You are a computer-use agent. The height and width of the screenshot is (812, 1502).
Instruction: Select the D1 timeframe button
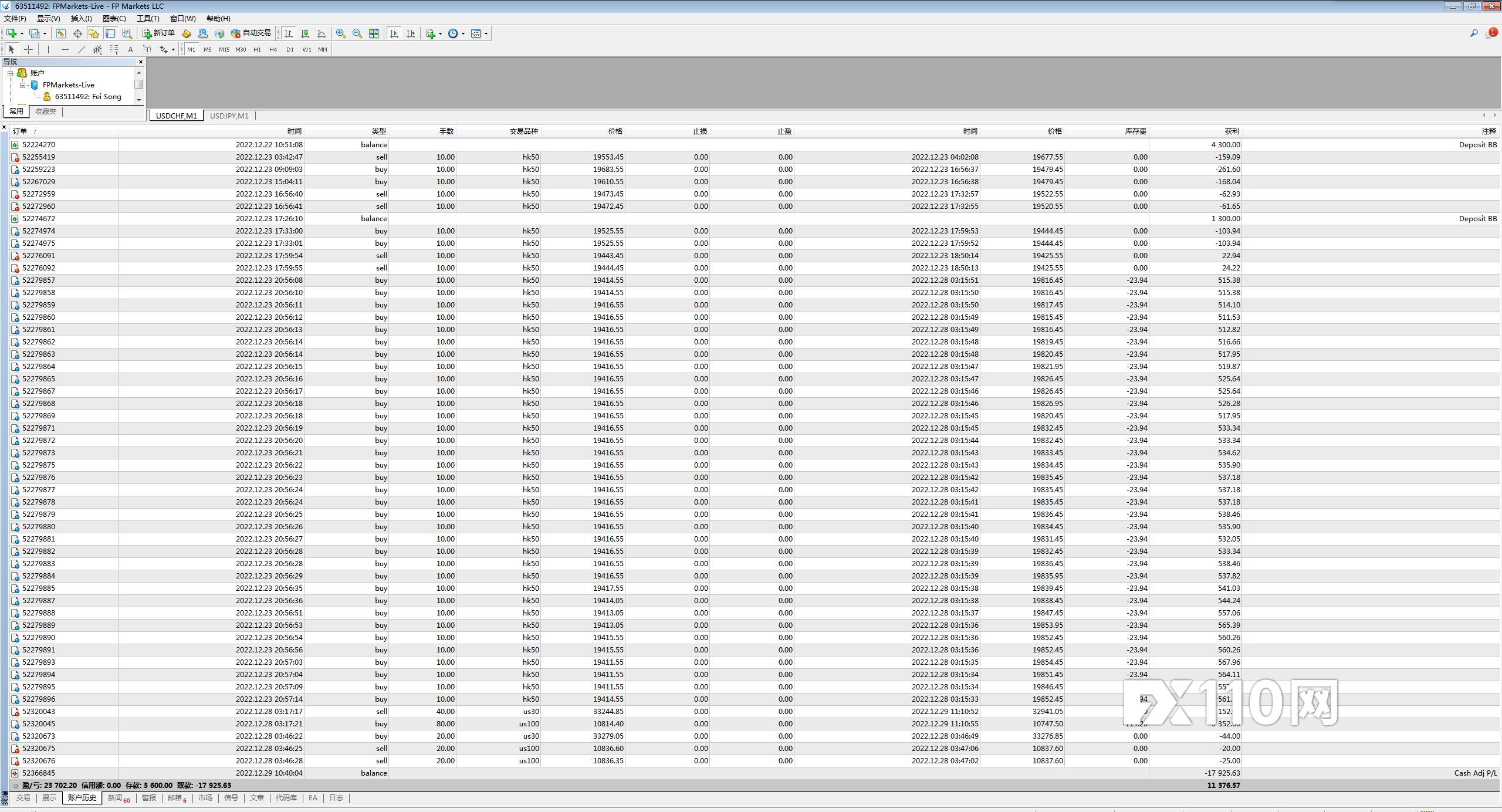tap(290, 49)
